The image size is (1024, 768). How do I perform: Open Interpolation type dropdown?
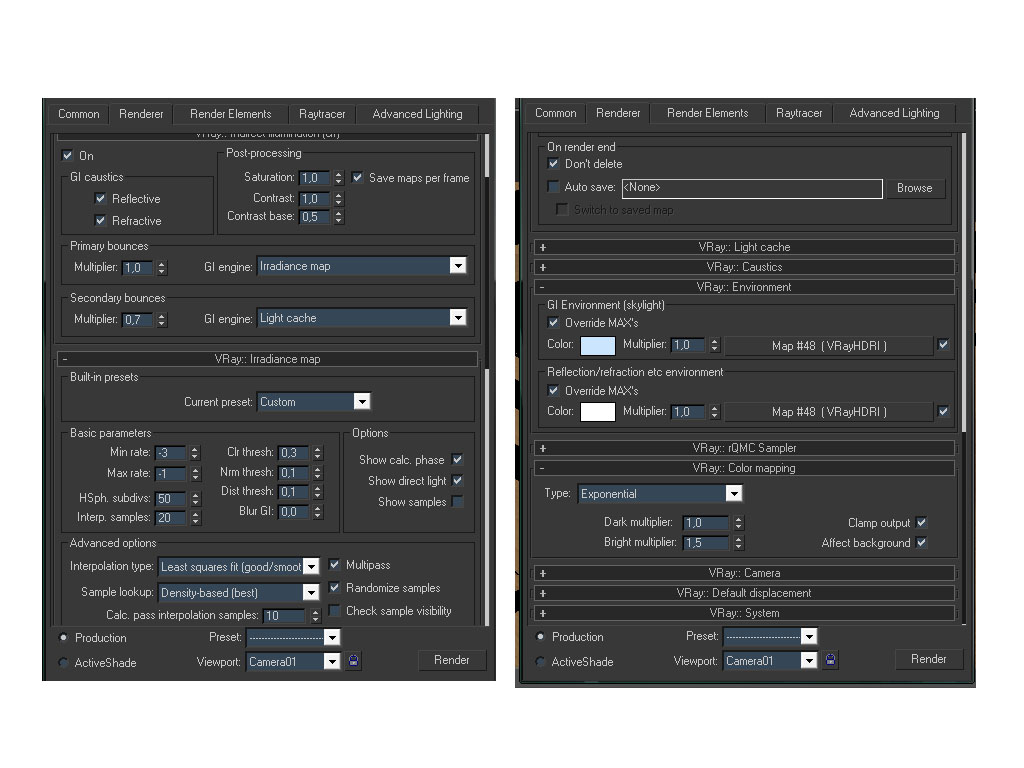(312, 566)
